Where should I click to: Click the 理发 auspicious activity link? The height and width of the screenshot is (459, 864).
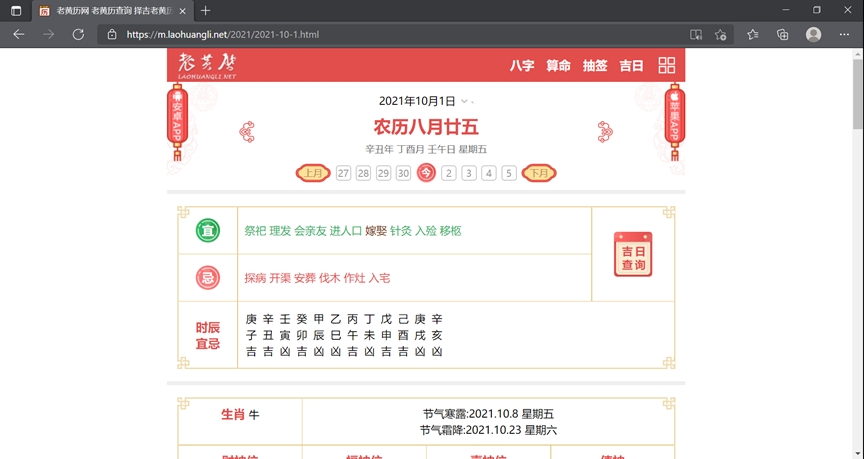(x=280, y=231)
